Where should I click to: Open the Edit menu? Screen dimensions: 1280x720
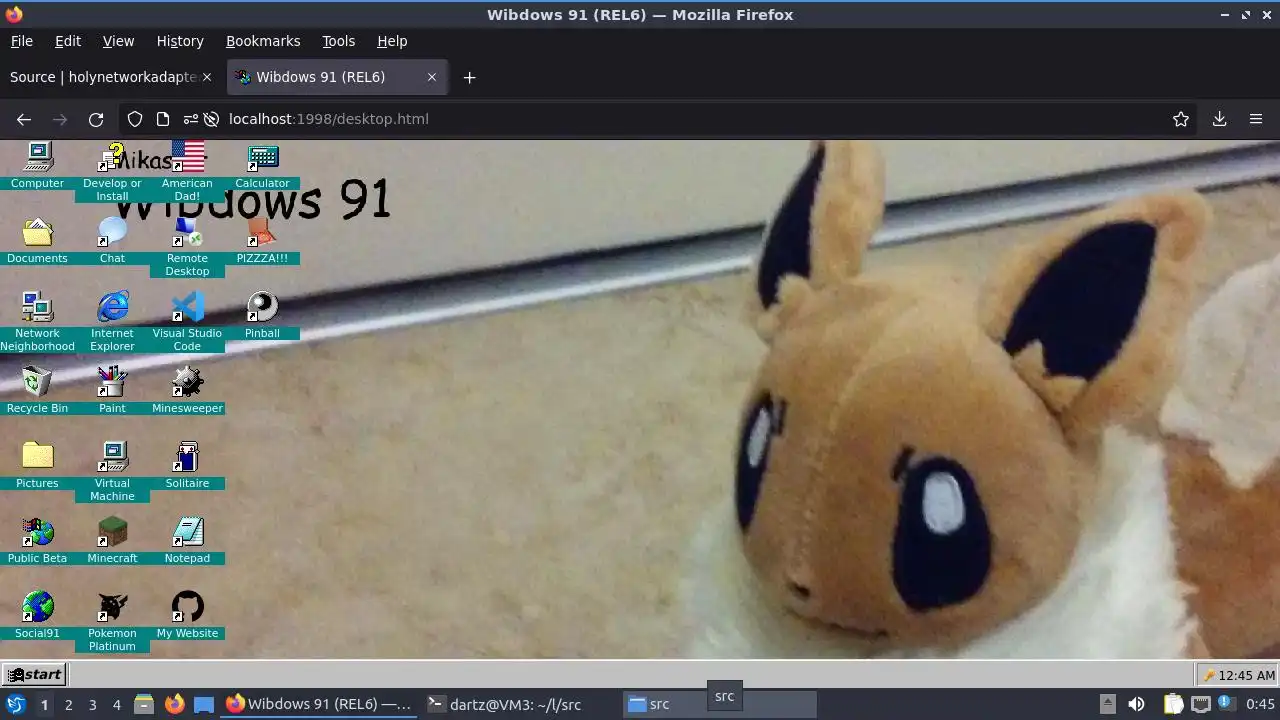pyautogui.click(x=68, y=41)
